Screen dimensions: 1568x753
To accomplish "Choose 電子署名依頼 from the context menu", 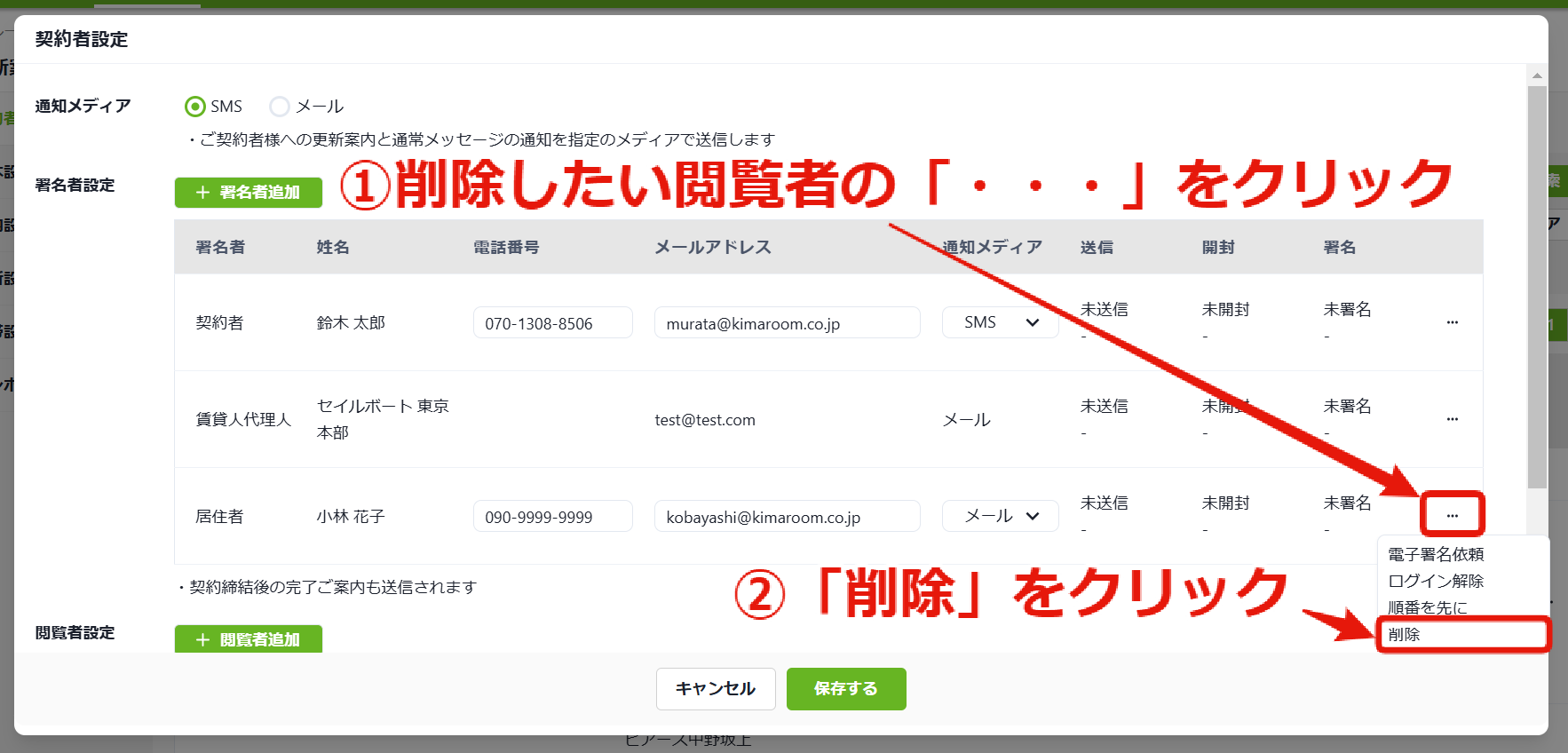I will coord(1436,554).
